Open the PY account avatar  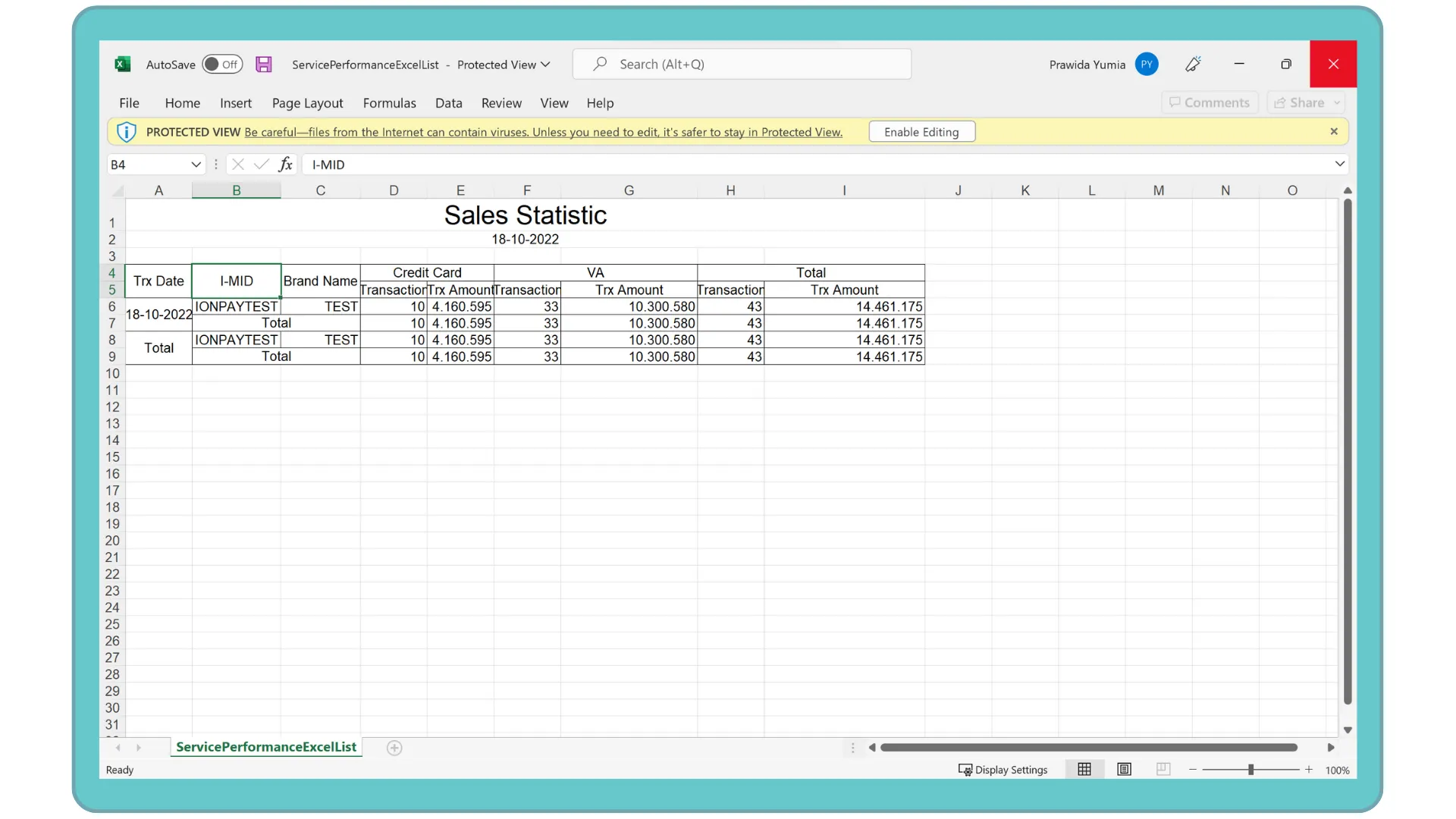click(1147, 64)
